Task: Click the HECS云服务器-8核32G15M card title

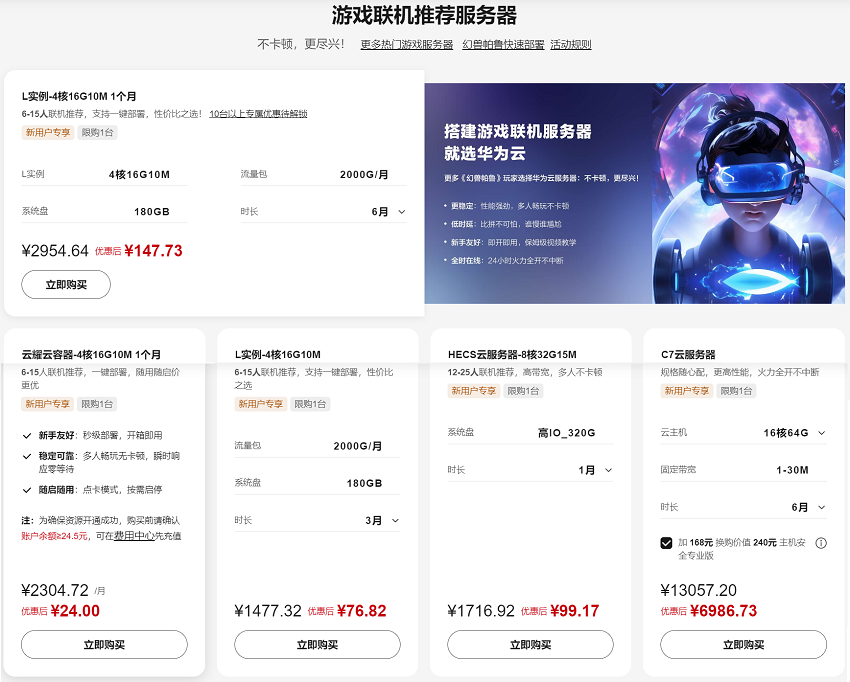Action: click(512, 355)
